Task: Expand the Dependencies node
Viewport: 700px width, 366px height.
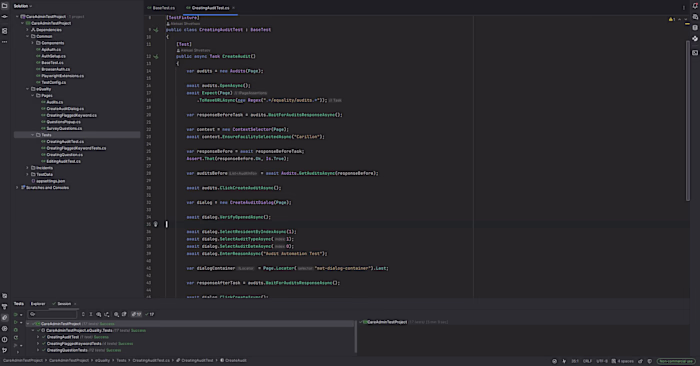Action: [28, 30]
